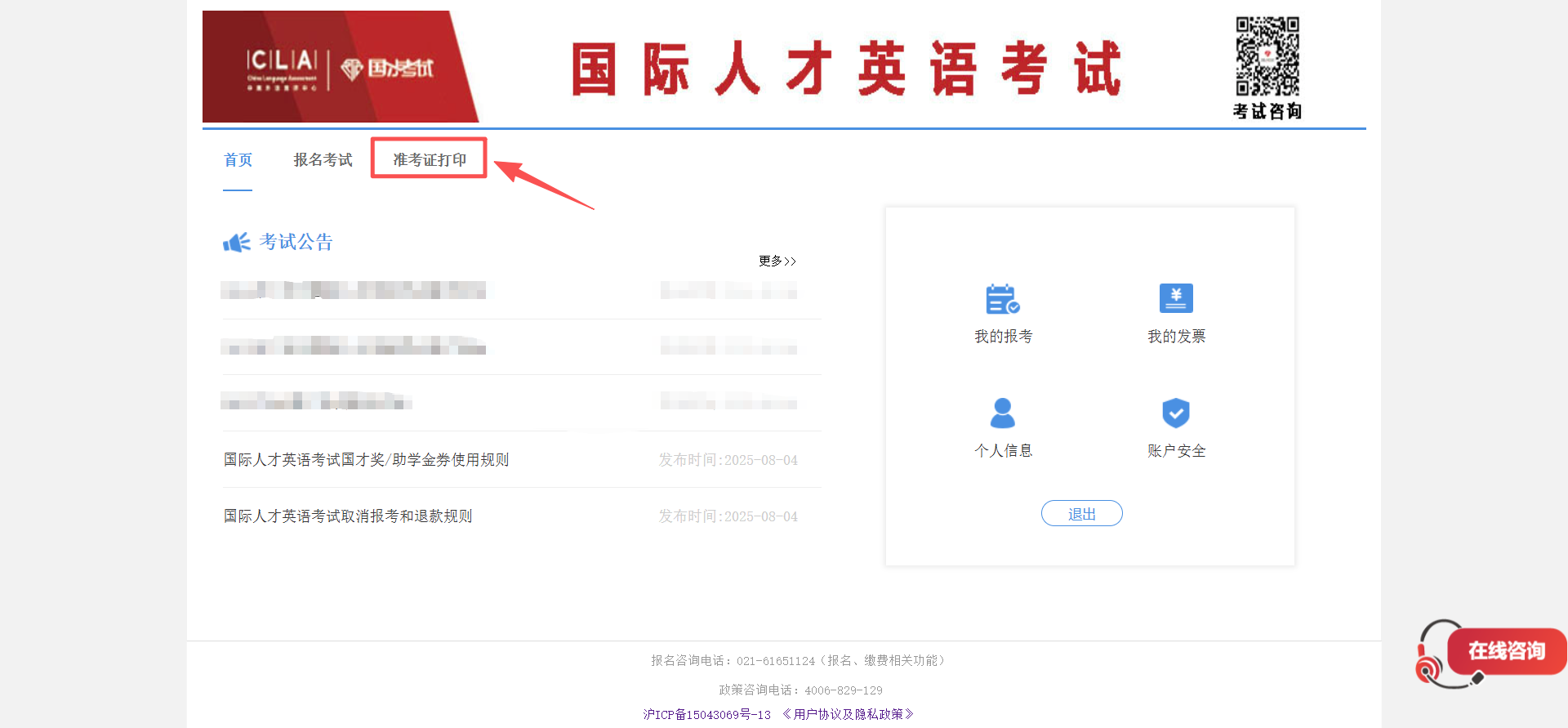Click the 考试咨询 QR code
The height and width of the screenshot is (728, 1568).
(1267, 56)
